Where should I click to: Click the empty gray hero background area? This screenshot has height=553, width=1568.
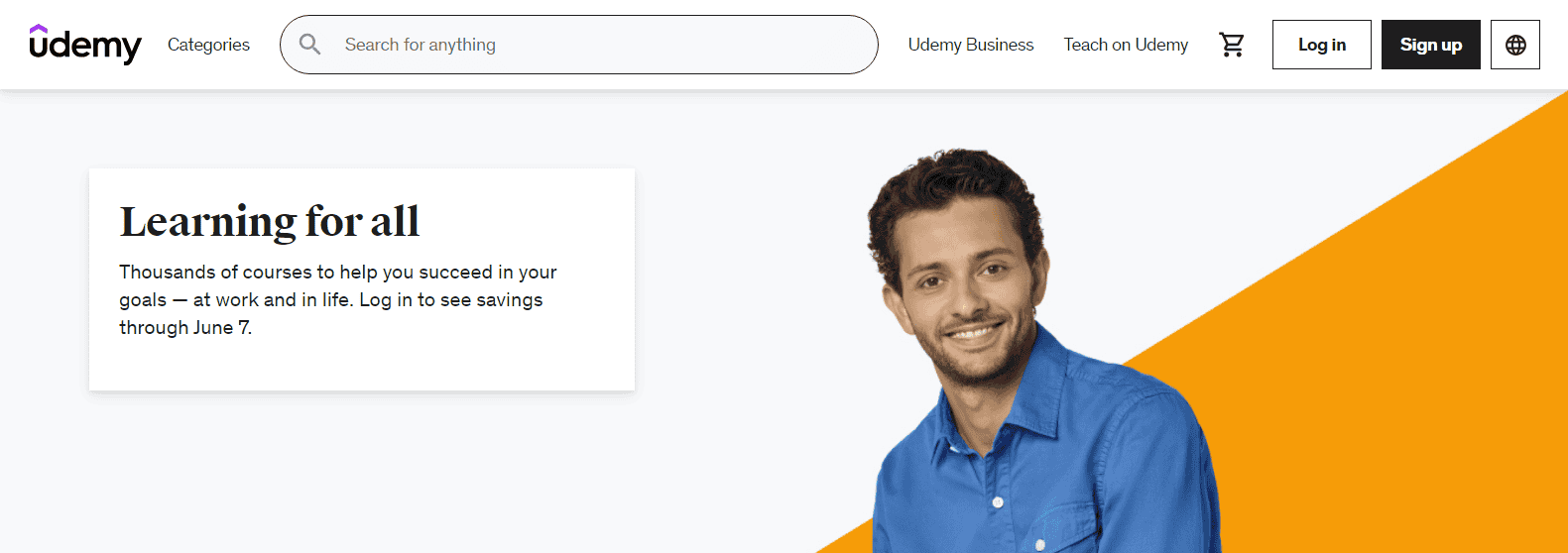point(397,476)
